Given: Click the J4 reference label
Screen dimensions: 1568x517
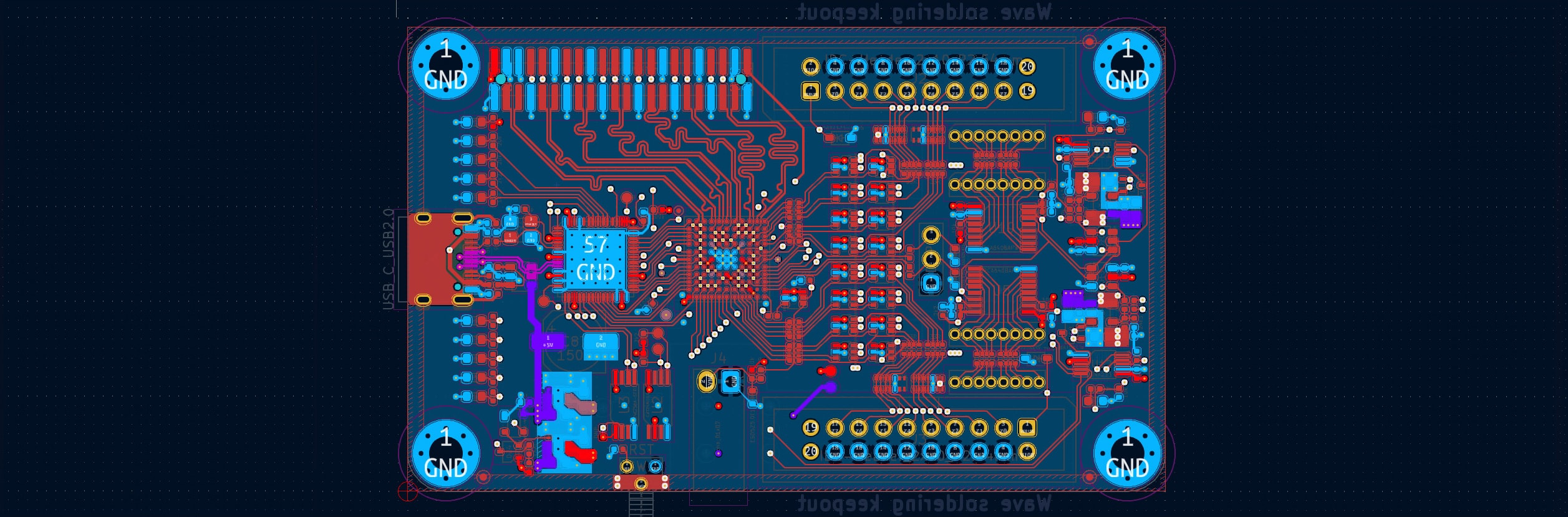Looking at the screenshot, I should [719, 358].
